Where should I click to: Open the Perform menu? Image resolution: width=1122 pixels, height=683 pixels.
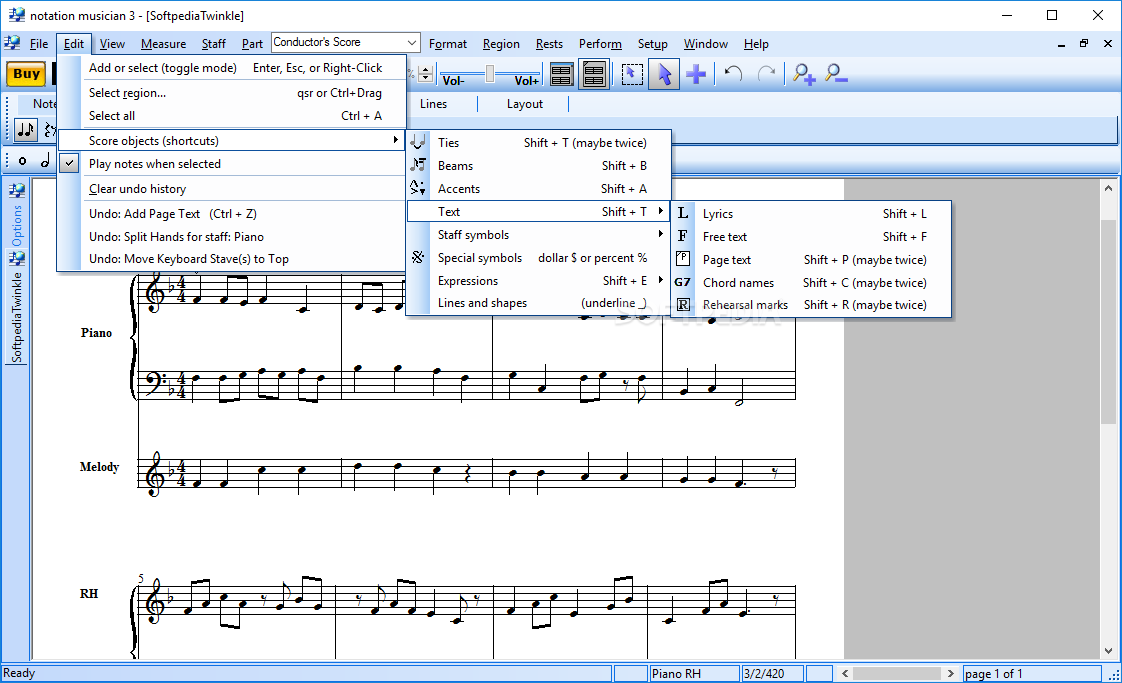[x=600, y=44]
